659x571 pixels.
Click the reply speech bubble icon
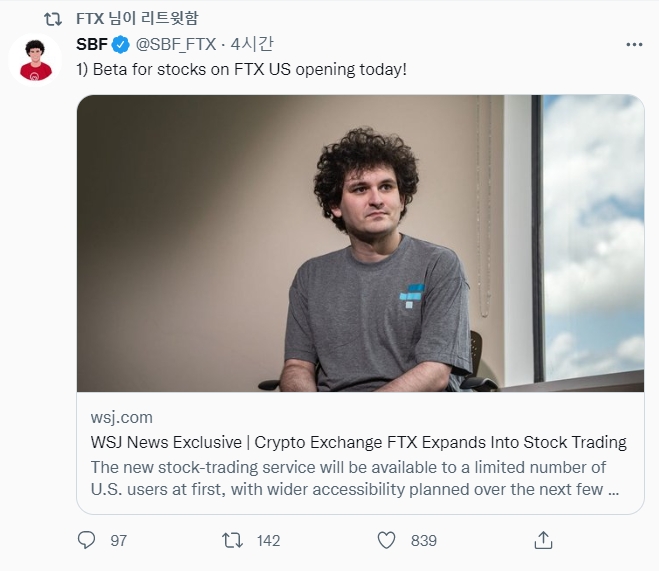[87, 540]
